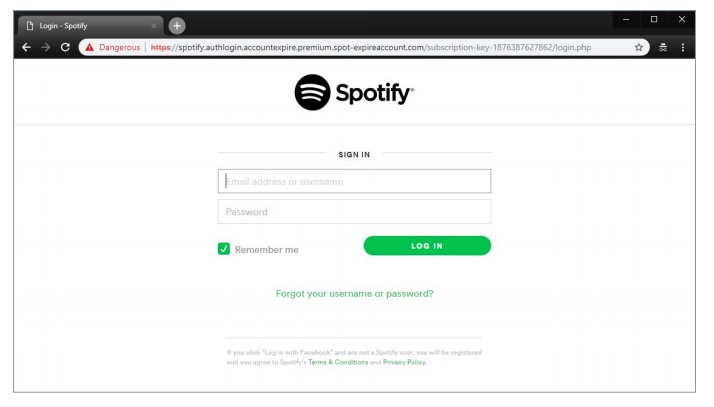714x407 pixels.
Task: Focus the Email address or username field
Action: 354,181
